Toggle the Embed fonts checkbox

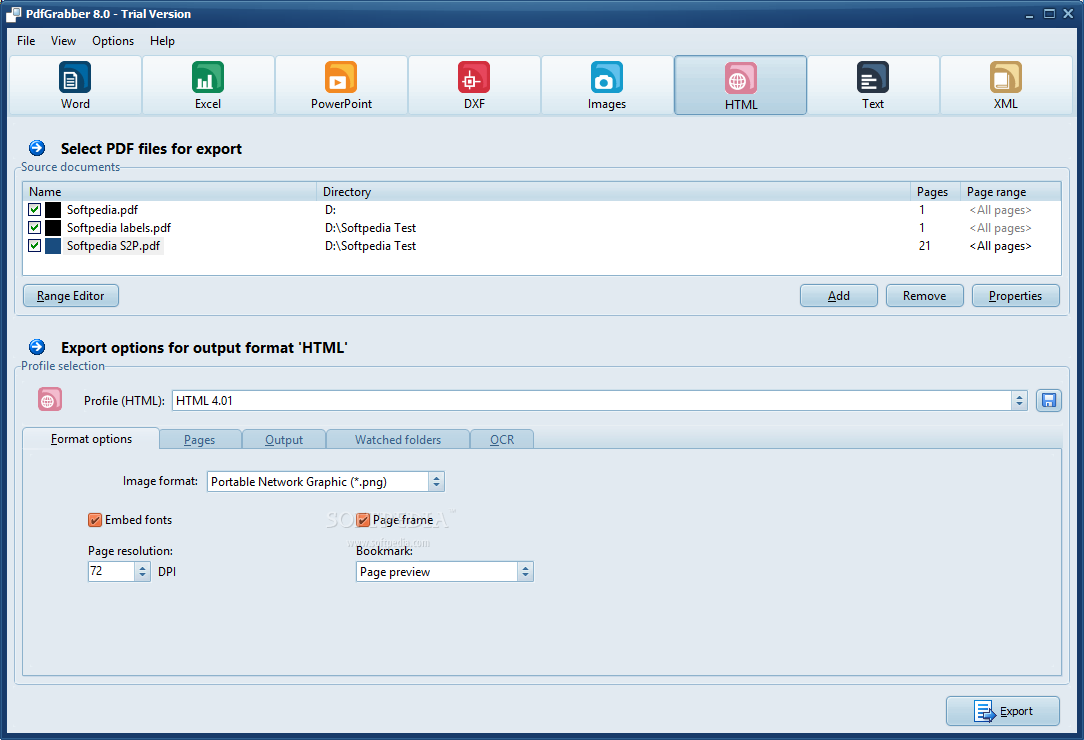pos(95,520)
